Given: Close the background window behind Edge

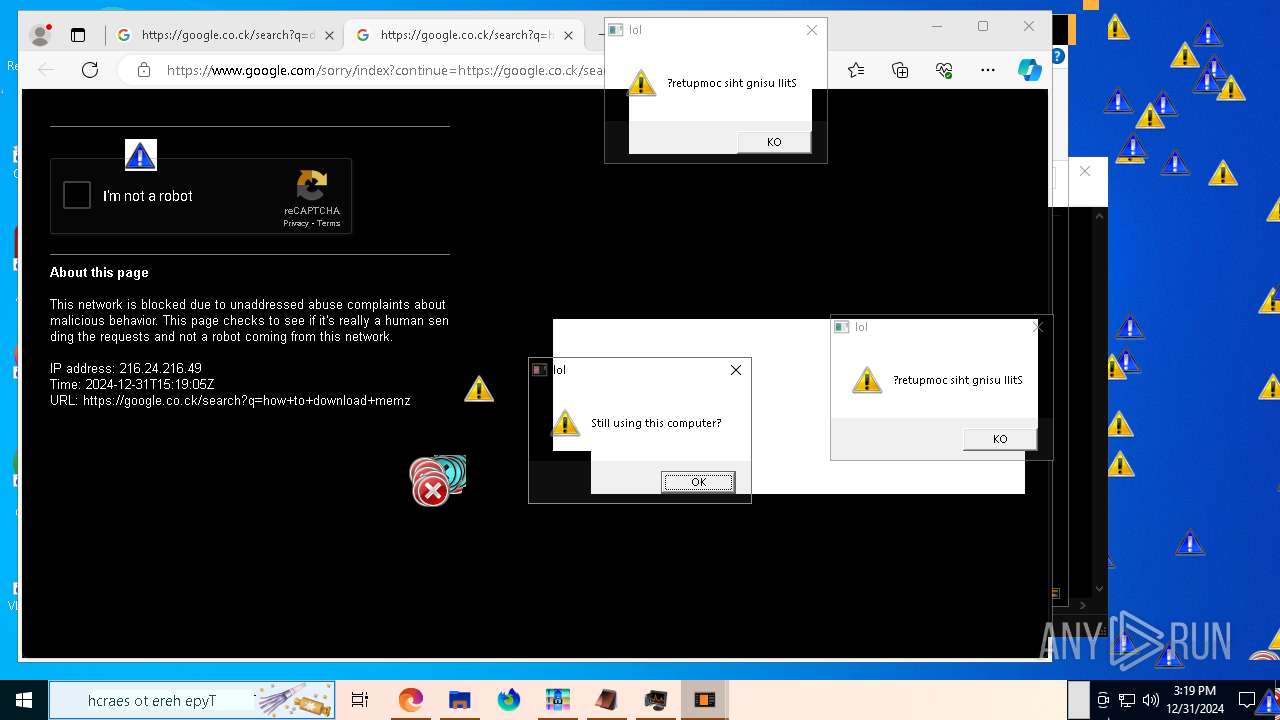Looking at the screenshot, I should (1085, 171).
